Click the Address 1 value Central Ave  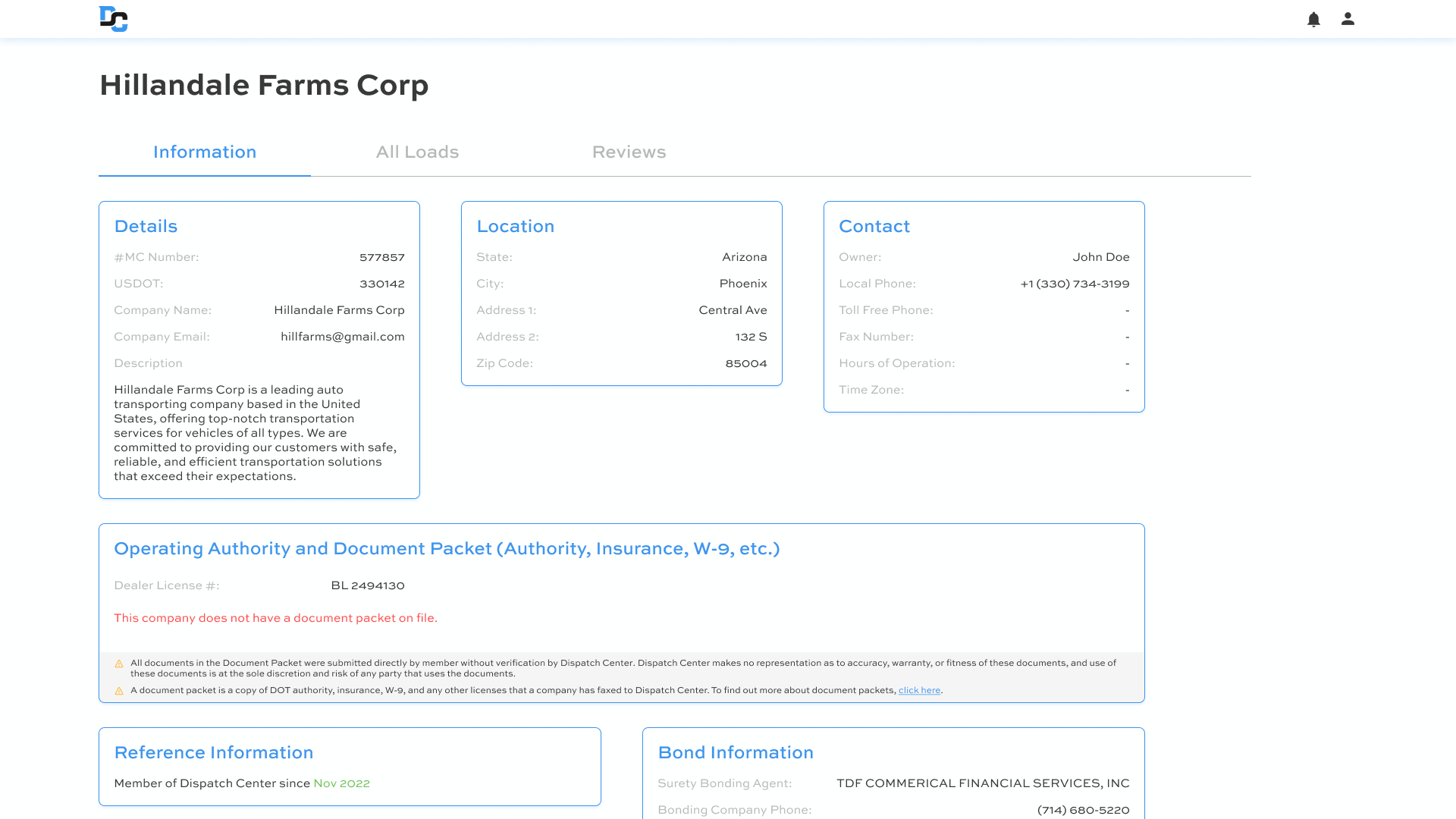(733, 310)
